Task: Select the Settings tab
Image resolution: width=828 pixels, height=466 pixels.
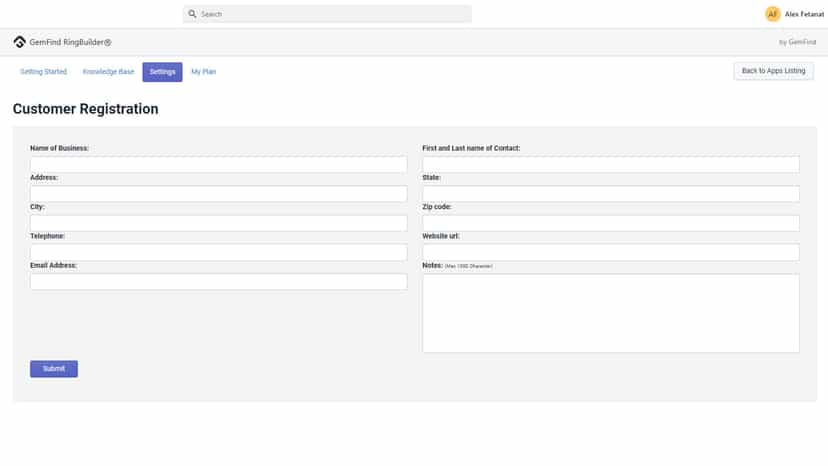Action: click(x=162, y=72)
